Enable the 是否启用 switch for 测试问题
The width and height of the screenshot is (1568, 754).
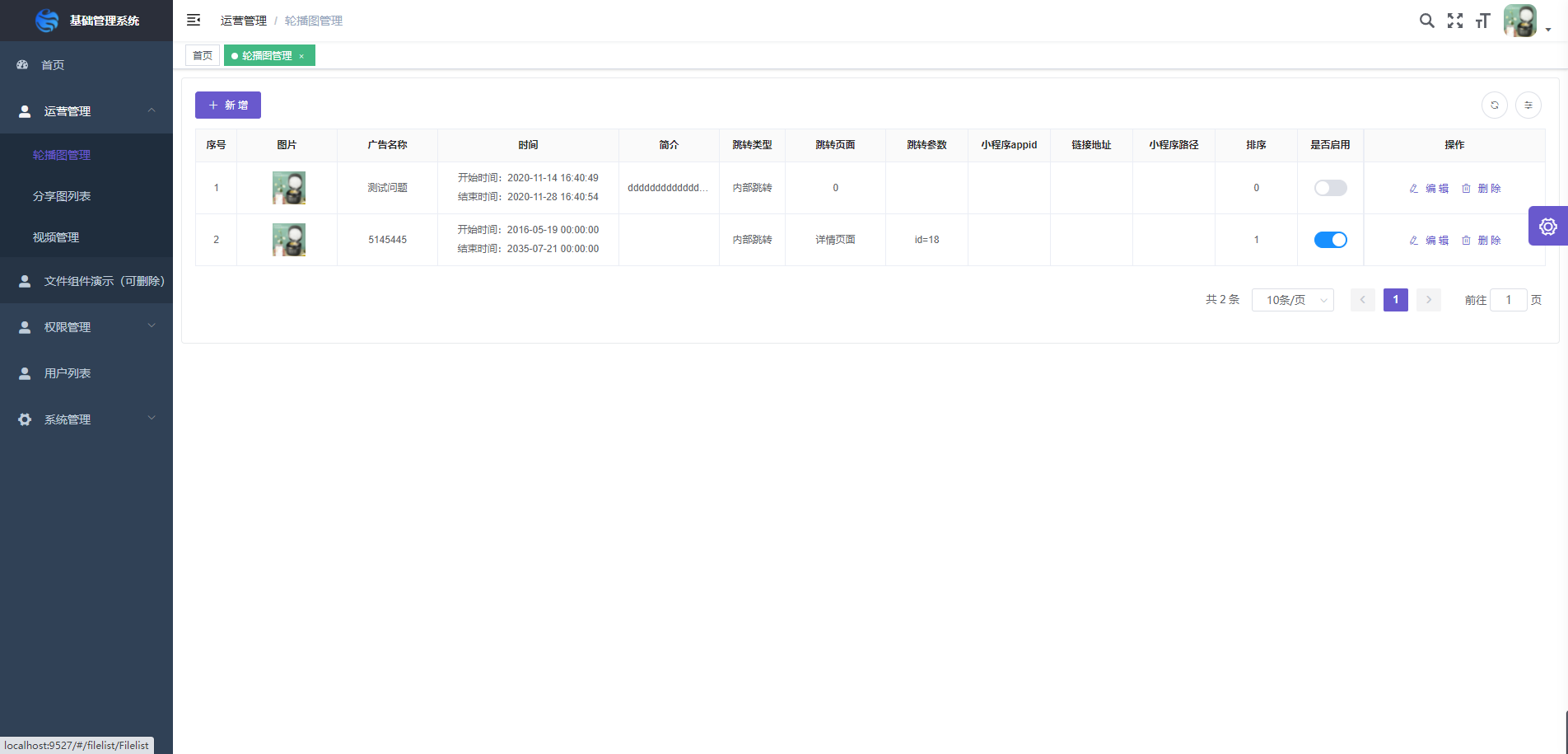[x=1330, y=188]
